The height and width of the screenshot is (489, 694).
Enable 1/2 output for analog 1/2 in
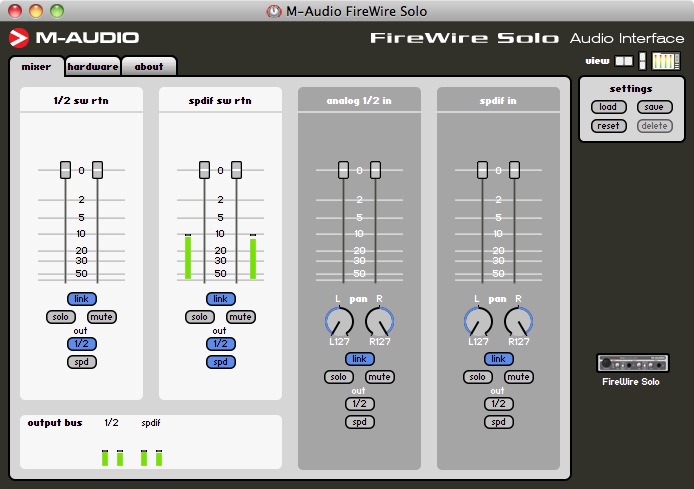(359, 404)
